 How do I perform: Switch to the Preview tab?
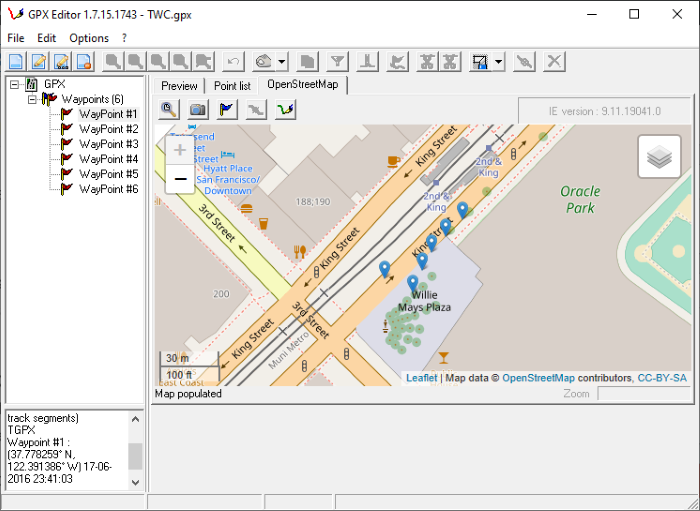click(x=179, y=86)
